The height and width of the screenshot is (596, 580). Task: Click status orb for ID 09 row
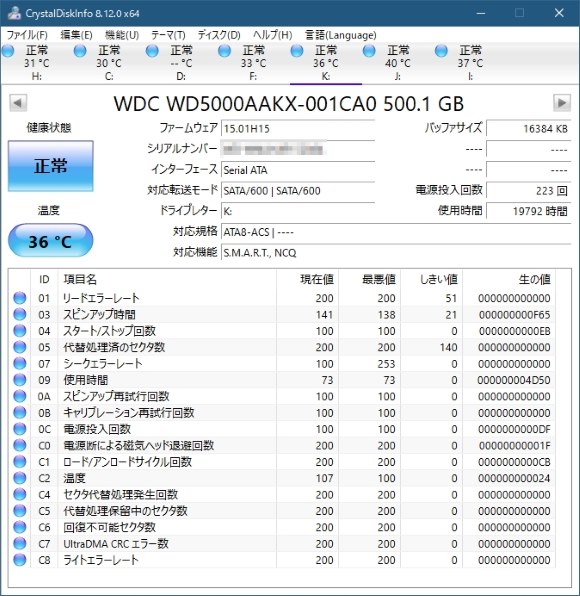tap(20, 380)
